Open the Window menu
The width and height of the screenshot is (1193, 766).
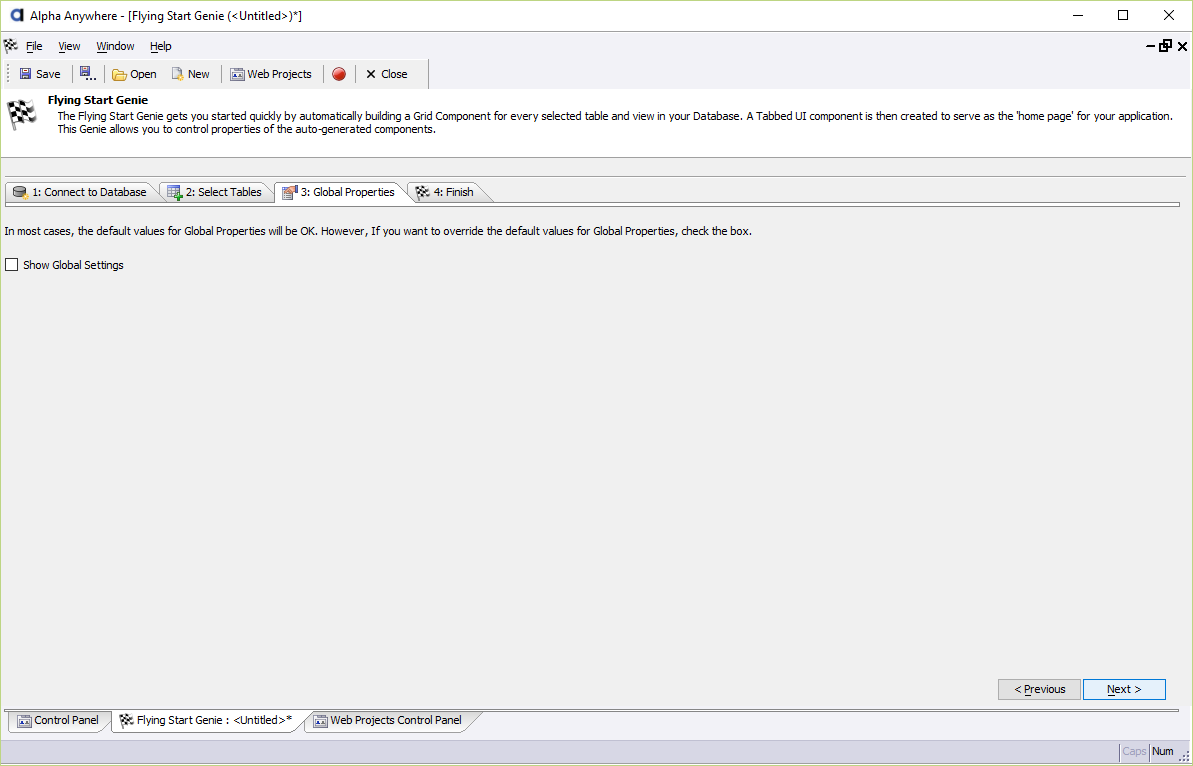pos(116,46)
